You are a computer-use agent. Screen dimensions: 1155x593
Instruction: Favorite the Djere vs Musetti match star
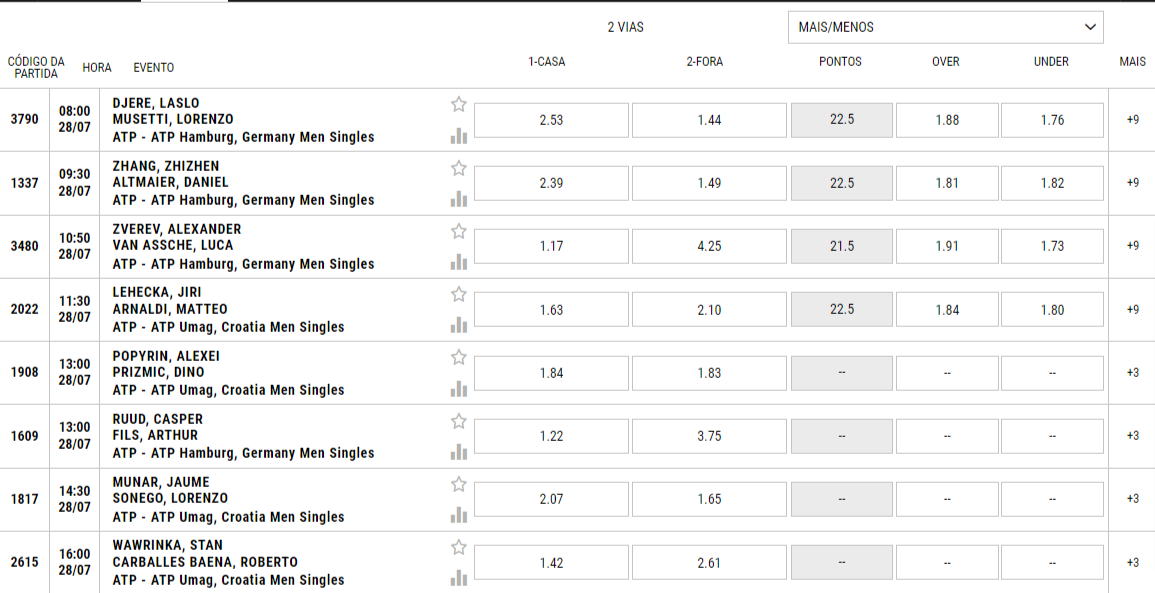coord(459,105)
